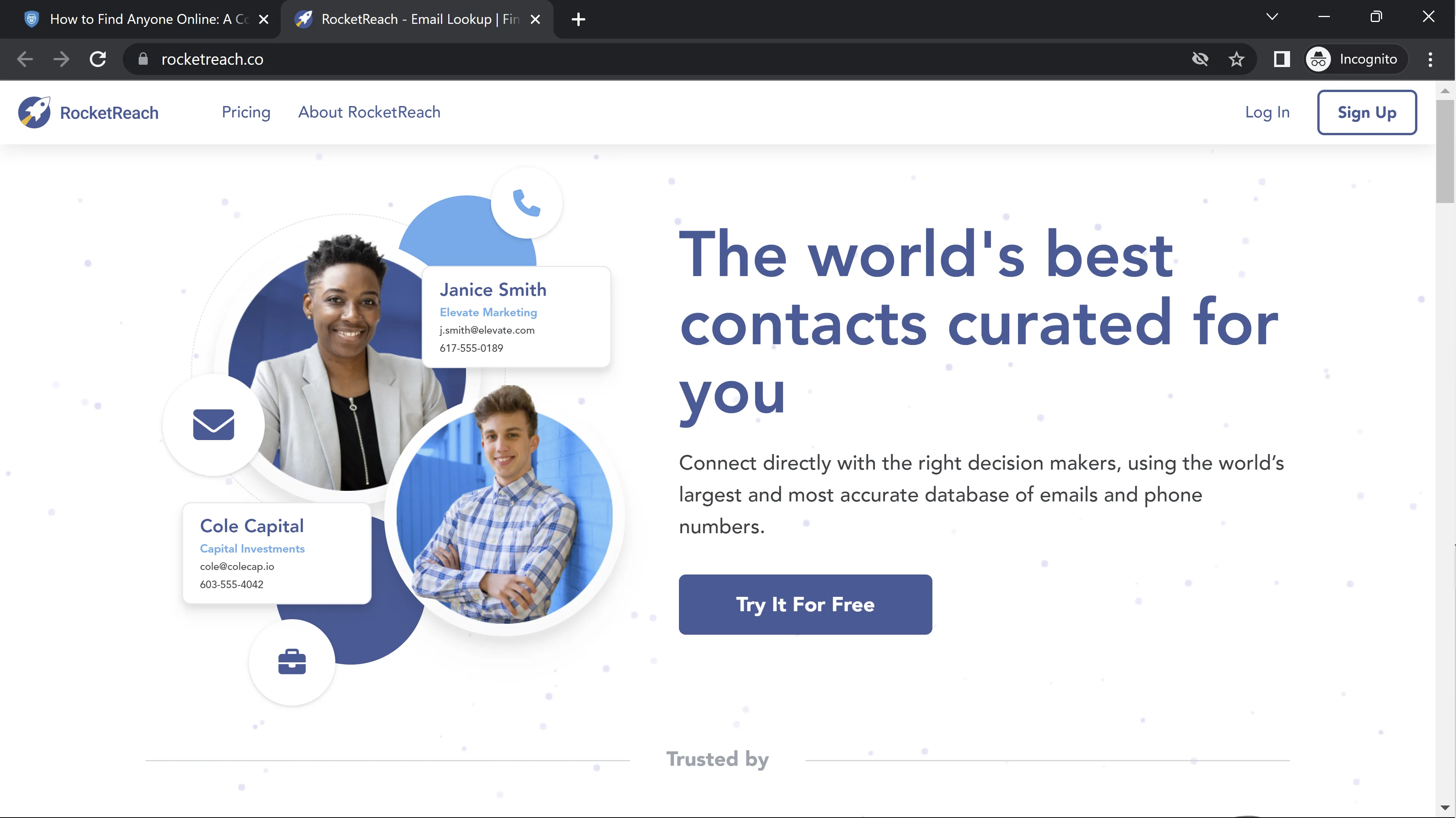Screen dimensions: 1456x818
Task: Expand the tab search chevron
Action: coord(1272,17)
